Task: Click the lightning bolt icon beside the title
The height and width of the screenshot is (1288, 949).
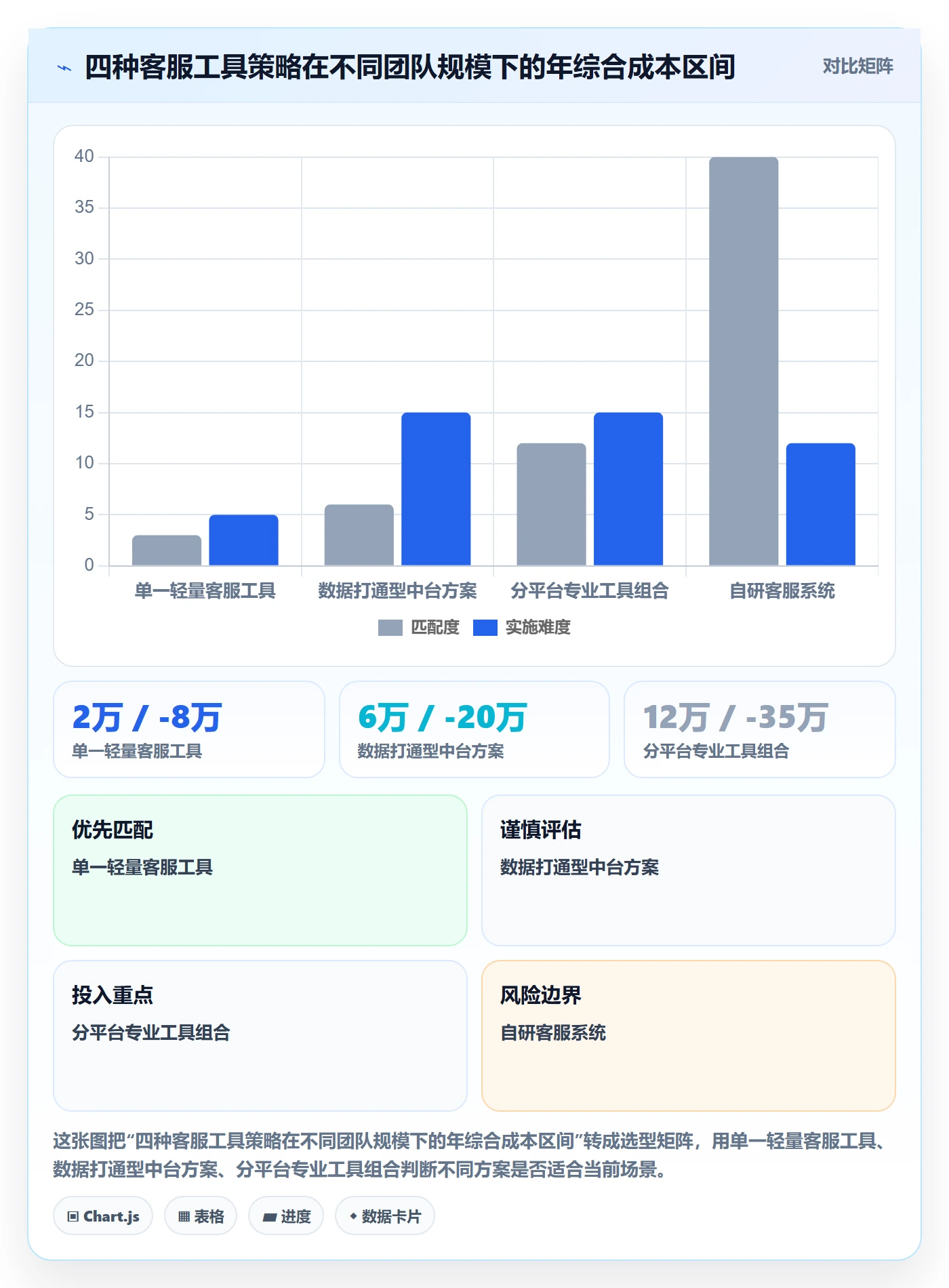Action: (x=64, y=68)
